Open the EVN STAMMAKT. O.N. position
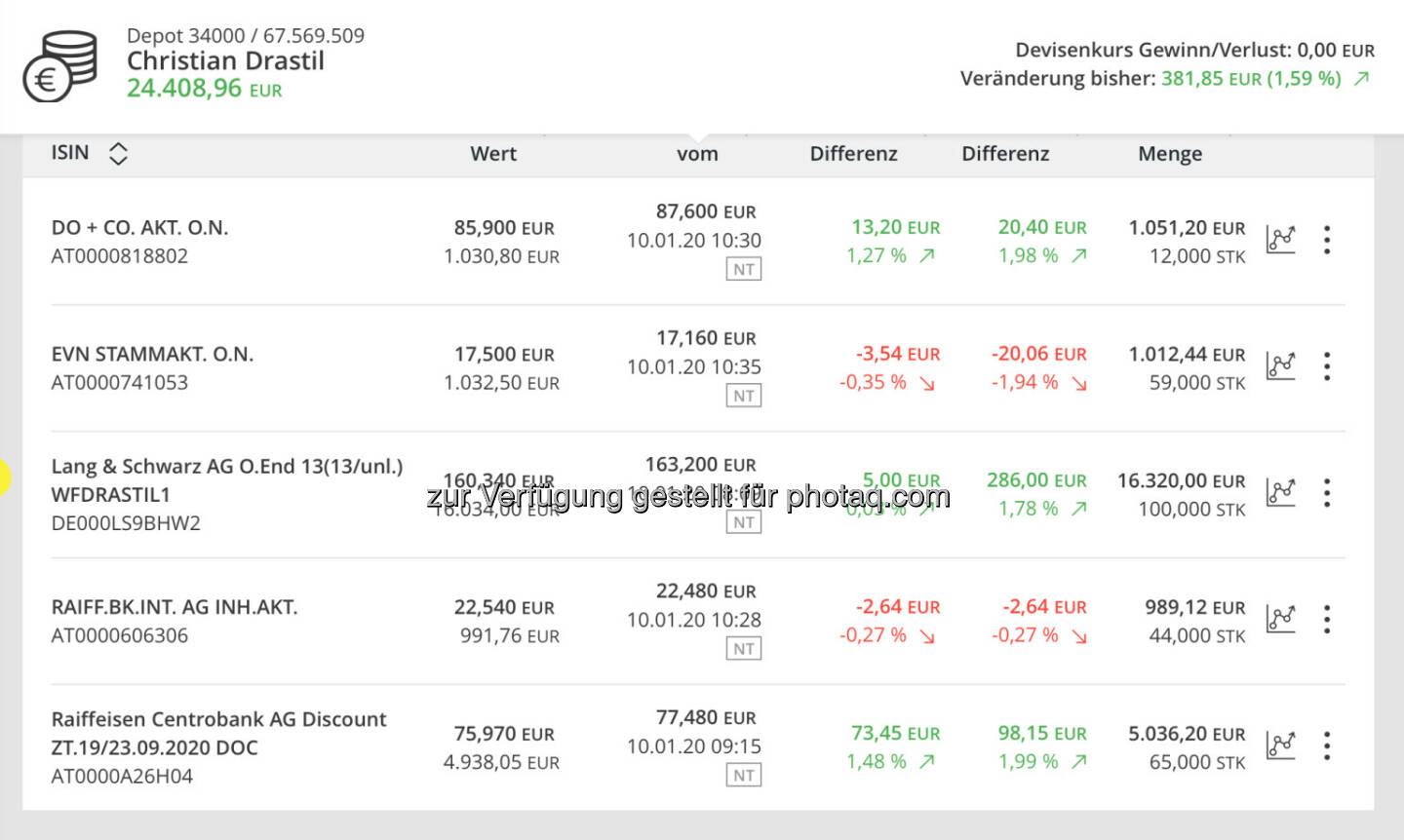The image size is (1404, 840). (152, 355)
